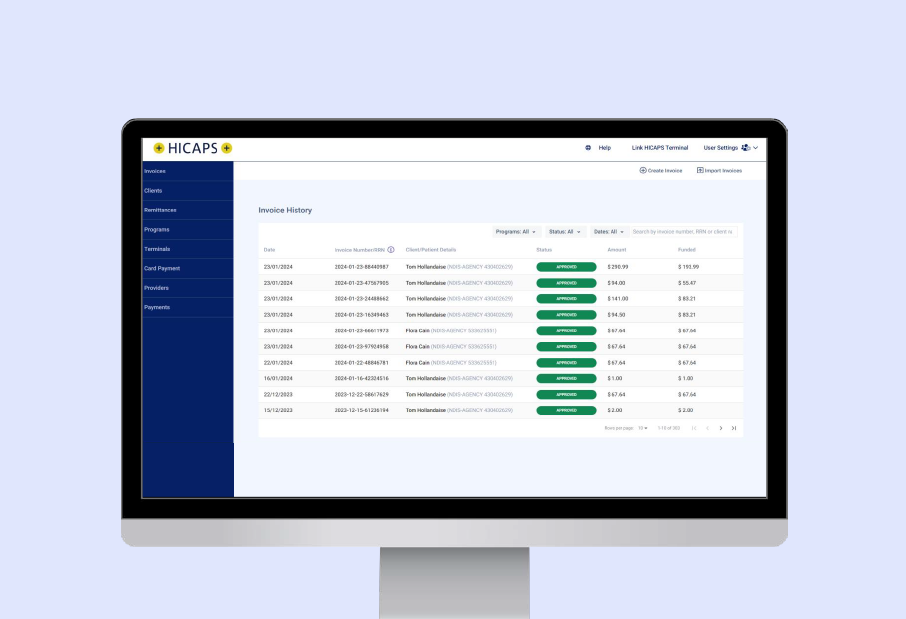906x619 pixels.
Task: Click the Invoice Number/RRN info icon
Action: [x=391, y=250]
